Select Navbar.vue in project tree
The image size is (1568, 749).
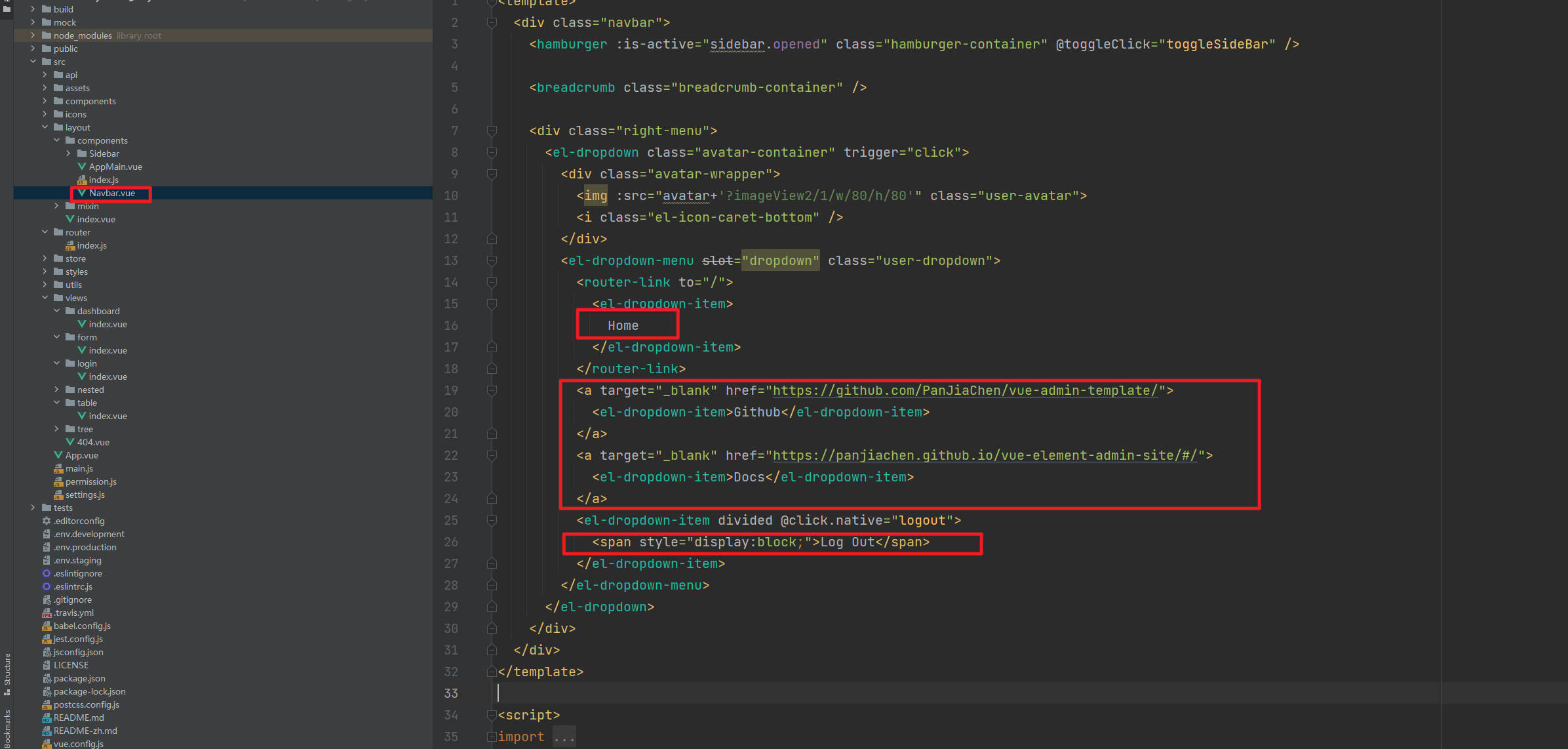click(x=112, y=193)
